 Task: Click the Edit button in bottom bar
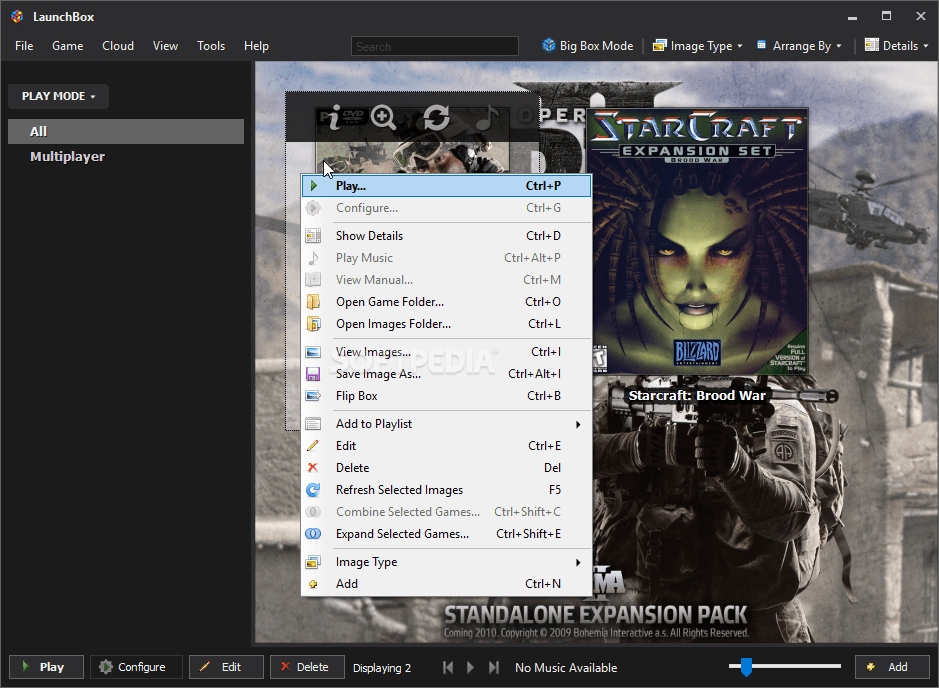226,667
